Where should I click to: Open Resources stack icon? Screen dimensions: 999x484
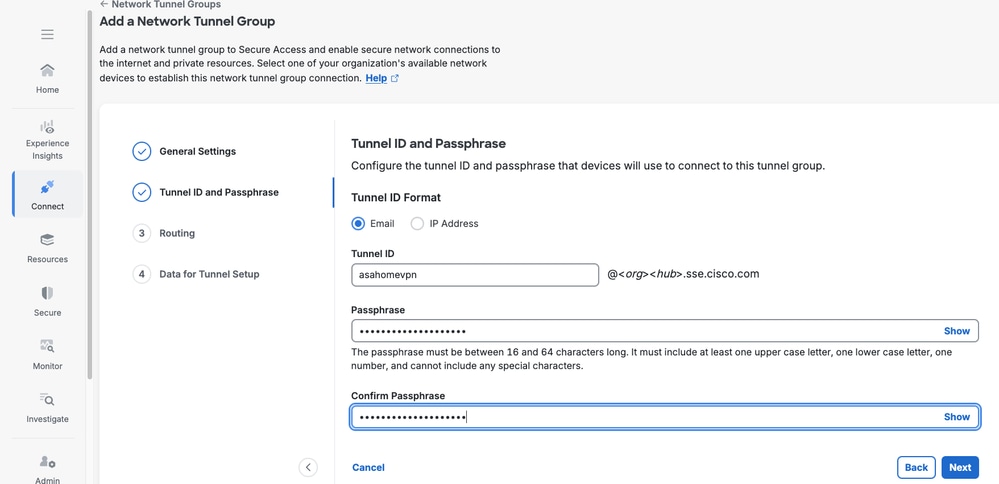[47, 240]
